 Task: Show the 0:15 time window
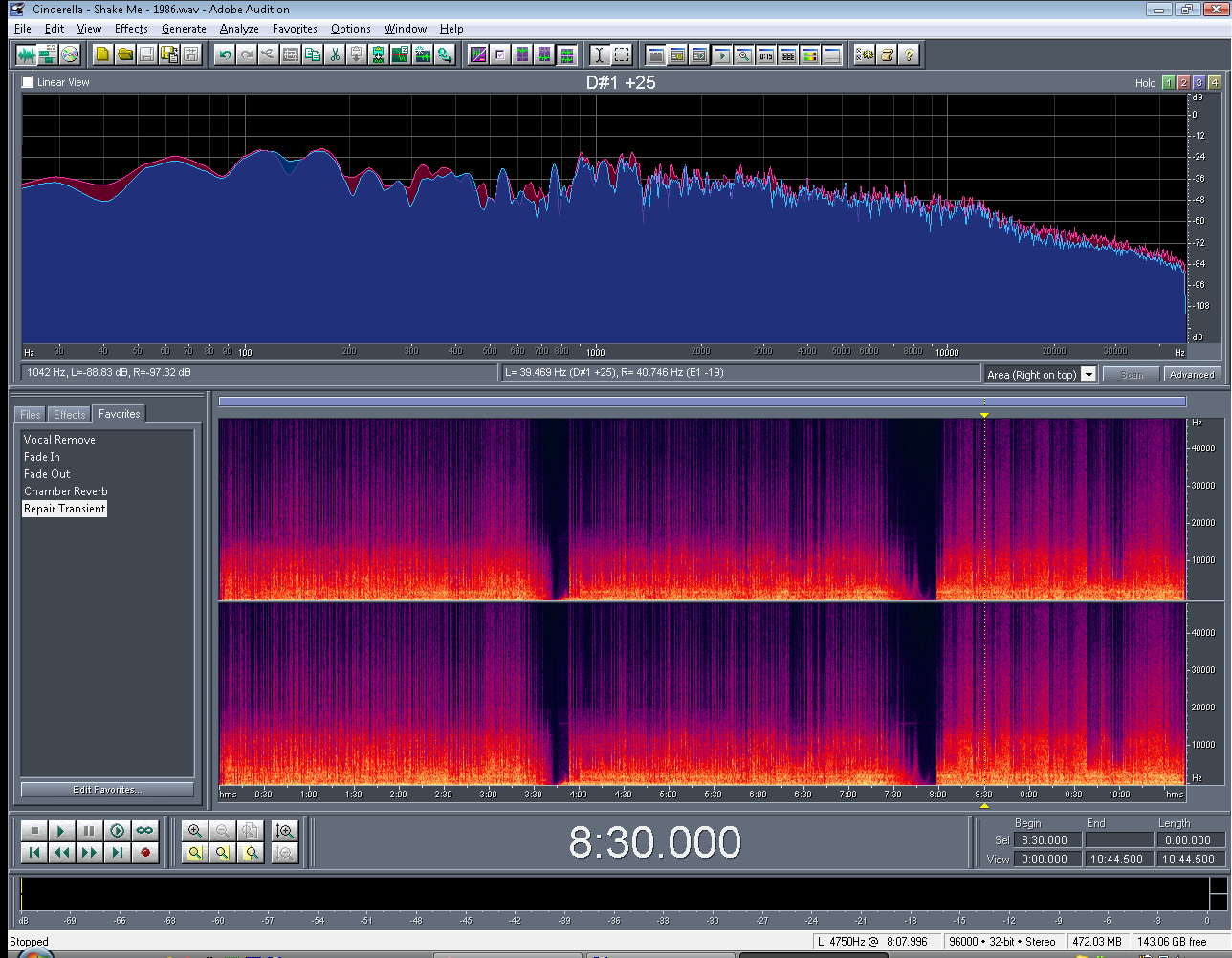(x=766, y=54)
